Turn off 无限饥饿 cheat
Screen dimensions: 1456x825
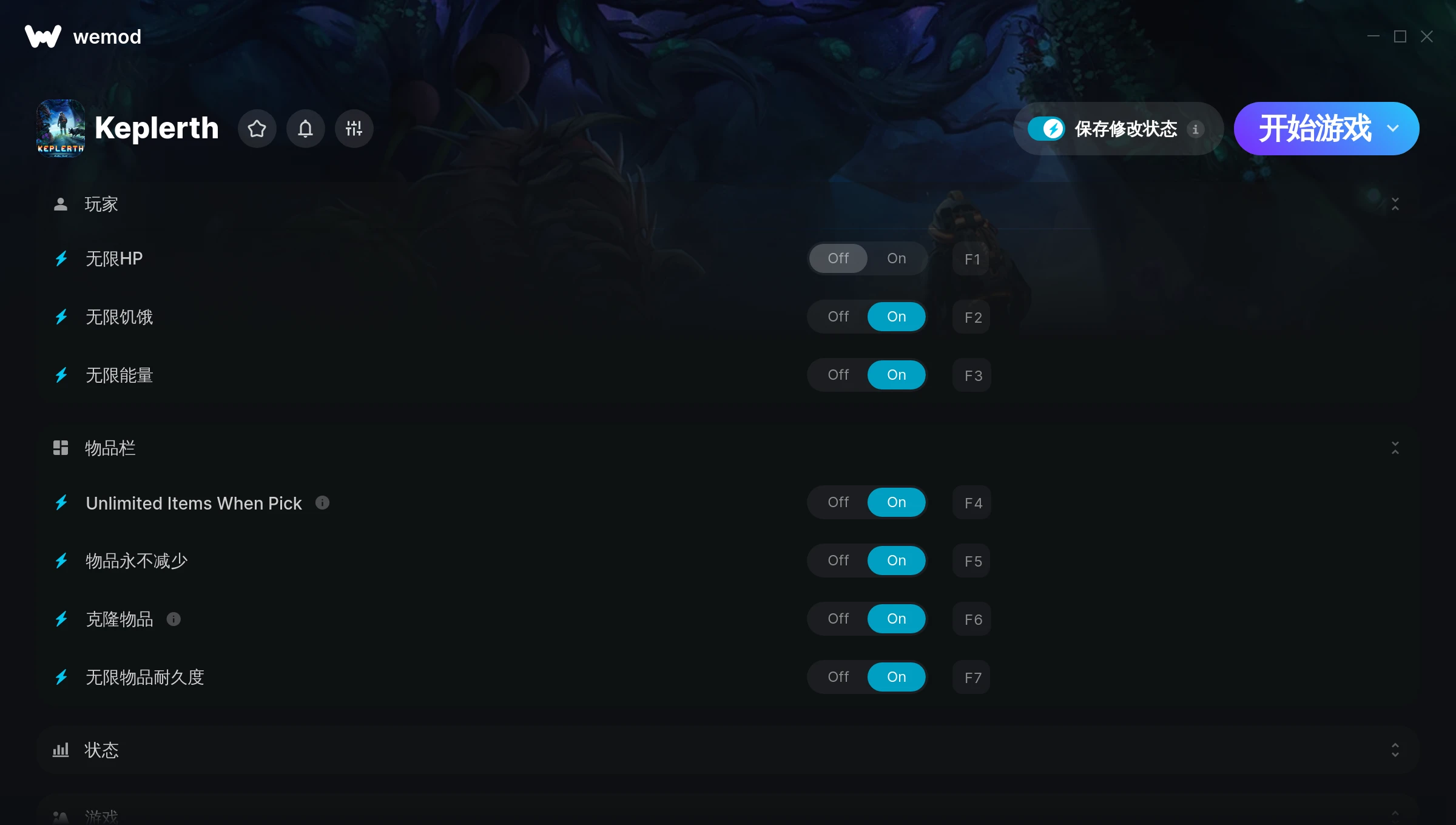click(x=838, y=317)
